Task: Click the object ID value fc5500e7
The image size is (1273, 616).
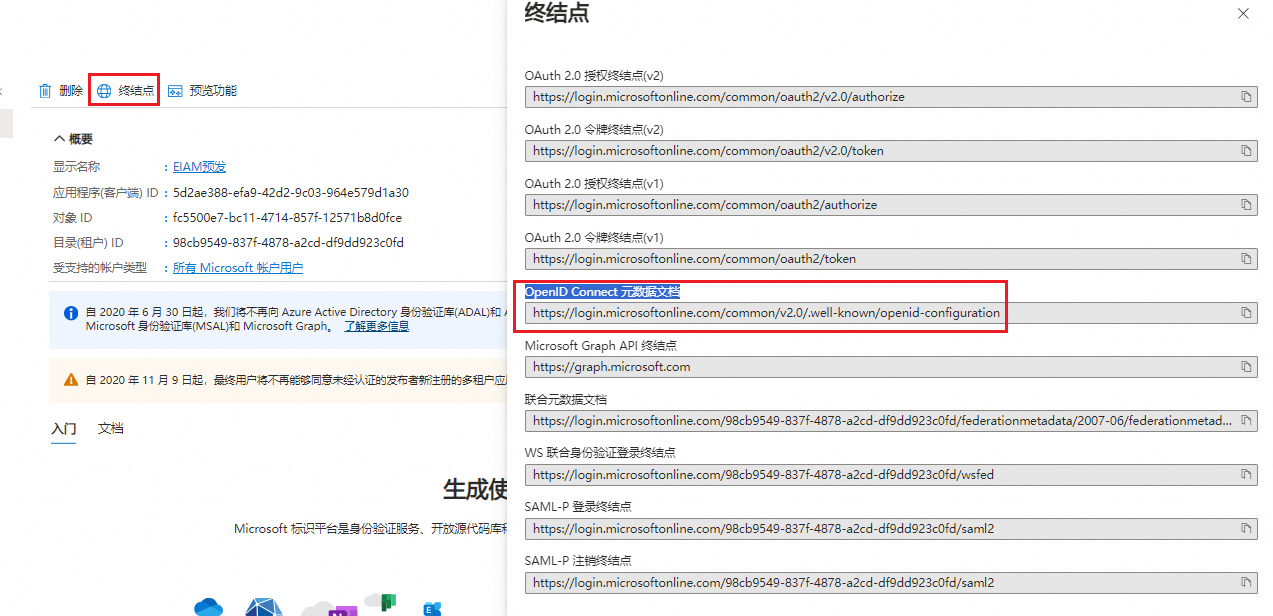Action: pos(288,217)
